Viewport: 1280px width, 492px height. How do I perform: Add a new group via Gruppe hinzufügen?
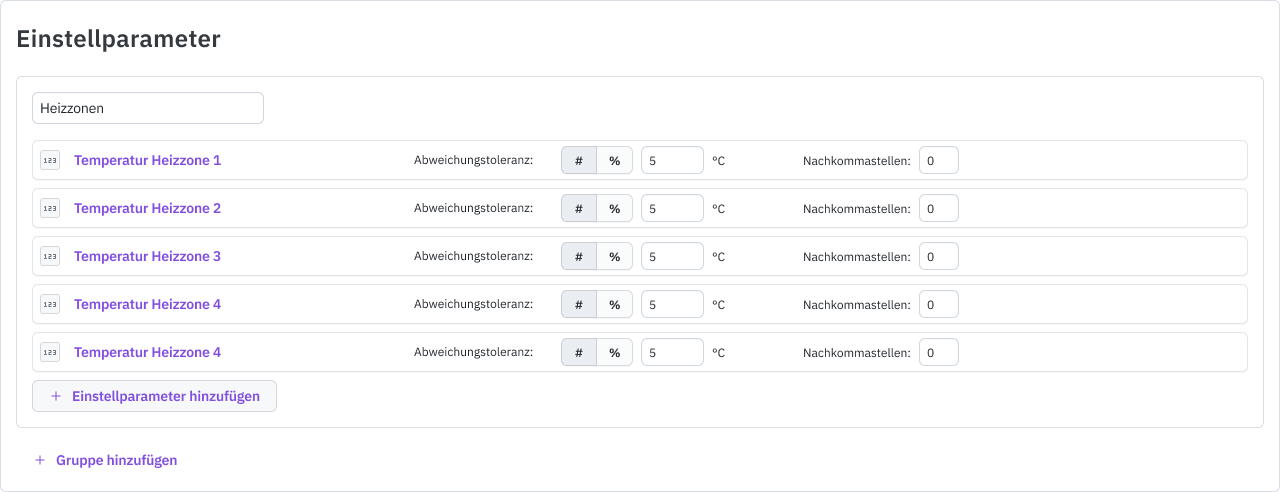point(116,460)
